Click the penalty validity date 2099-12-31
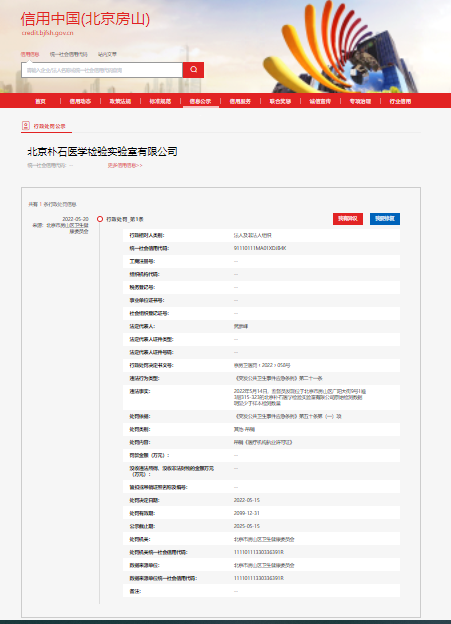Image resolution: width=451 pixels, height=624 pixels. [x=246, y=513]
